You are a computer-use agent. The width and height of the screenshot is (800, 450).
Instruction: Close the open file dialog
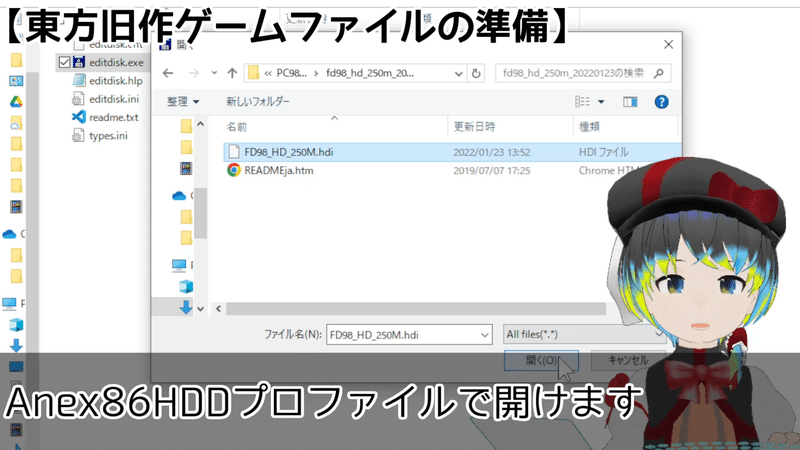point(668,45)
